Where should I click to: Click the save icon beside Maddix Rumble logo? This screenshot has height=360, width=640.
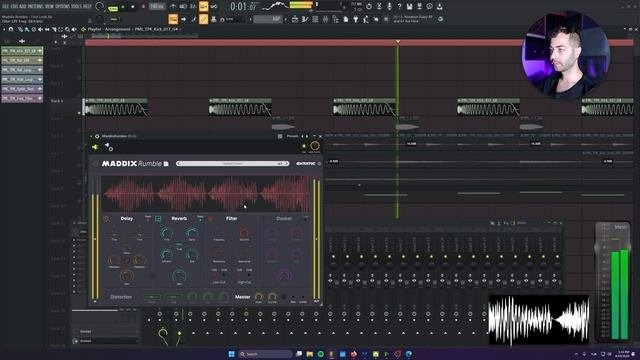(166, 164)
